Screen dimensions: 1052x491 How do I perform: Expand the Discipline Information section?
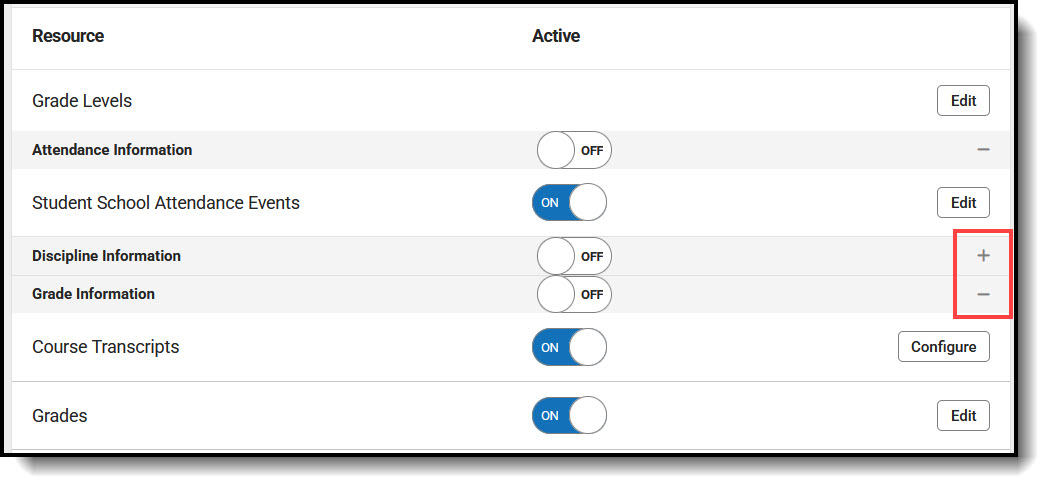983,256
